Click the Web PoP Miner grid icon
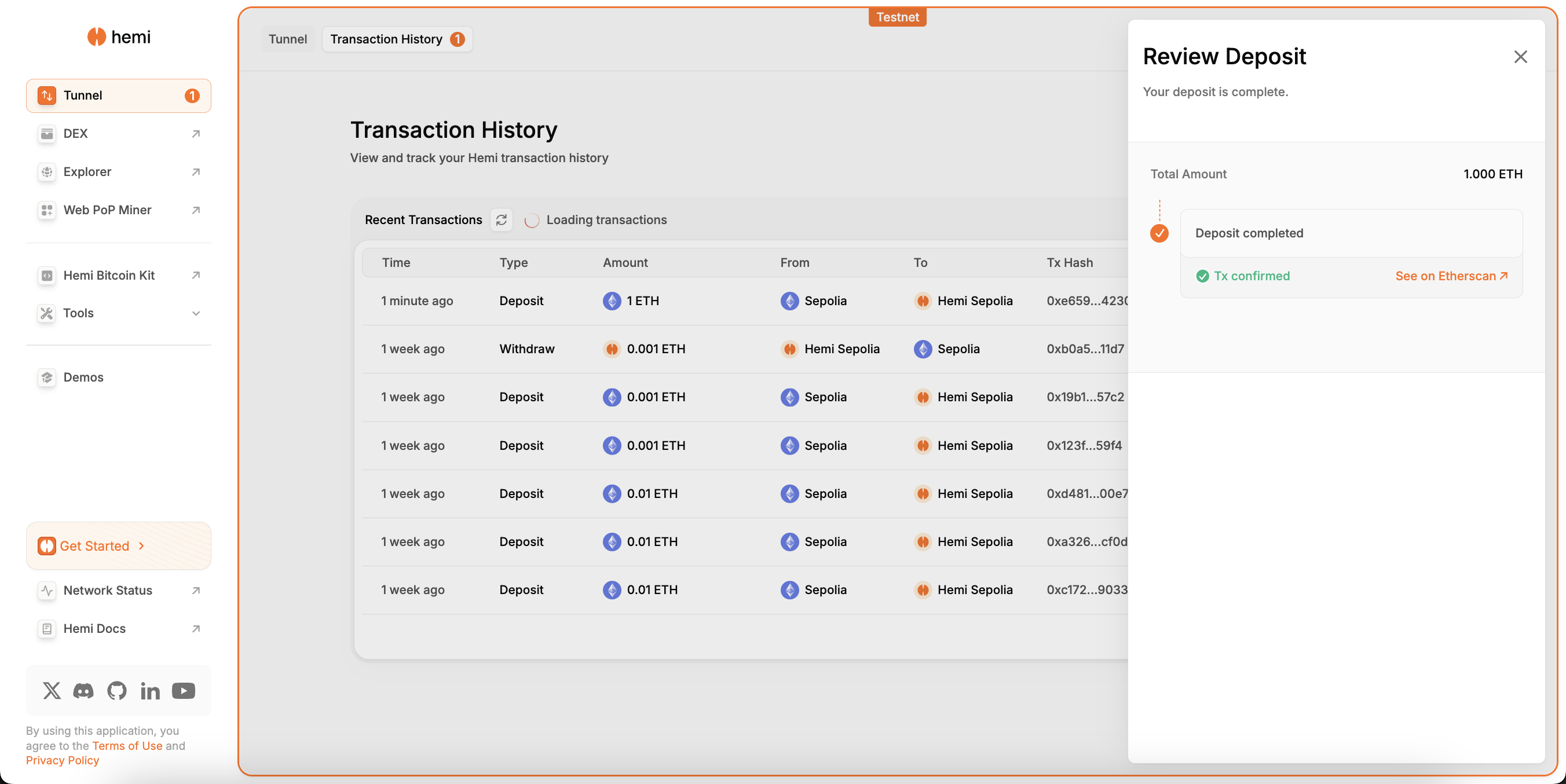1566x784 pixels. pos(47,210)
